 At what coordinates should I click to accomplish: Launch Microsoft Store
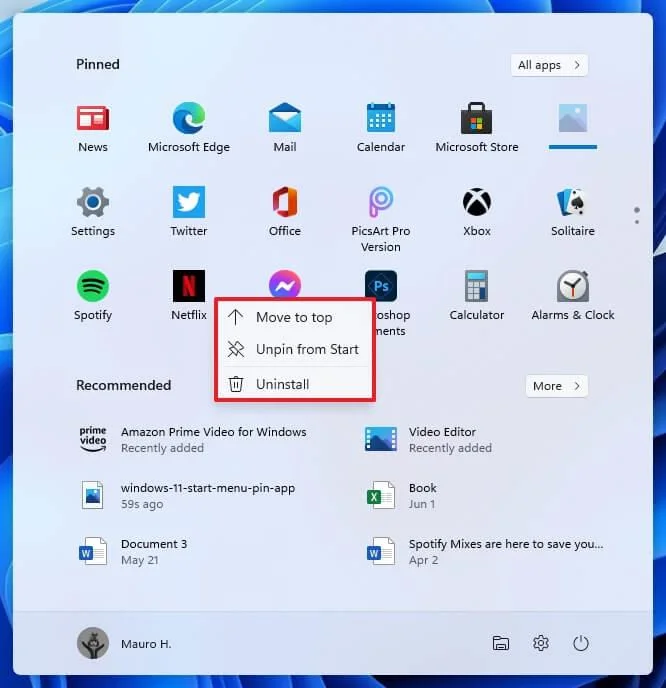click(476, 127)
